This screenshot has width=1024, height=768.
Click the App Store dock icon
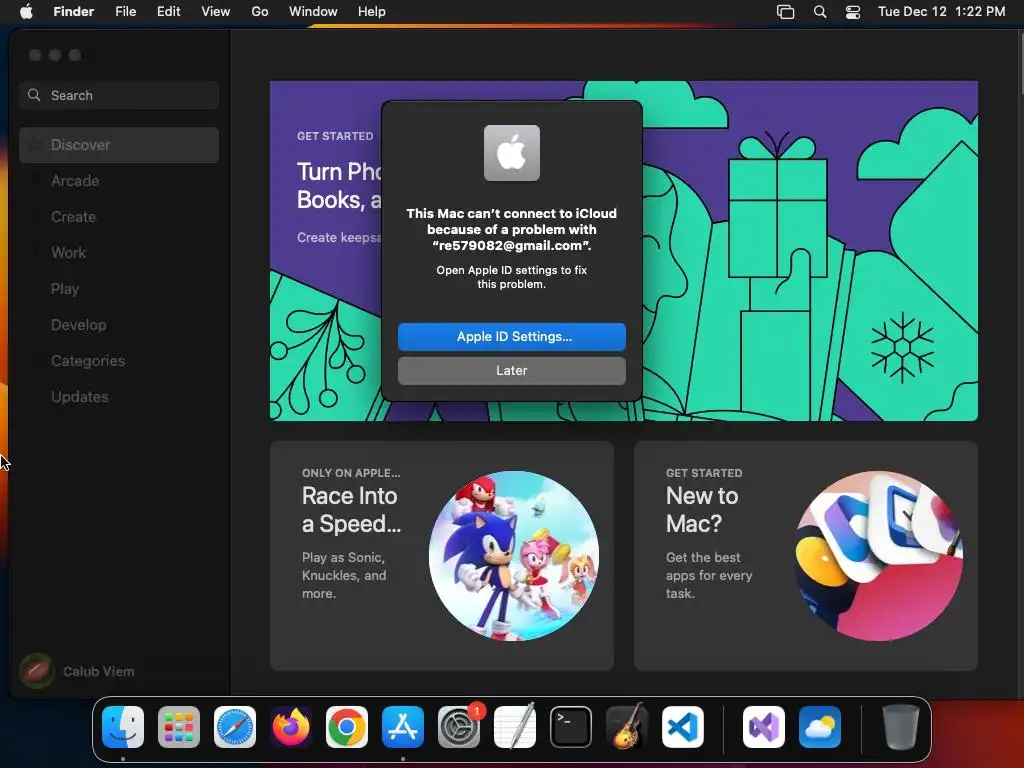pos(403,727)
